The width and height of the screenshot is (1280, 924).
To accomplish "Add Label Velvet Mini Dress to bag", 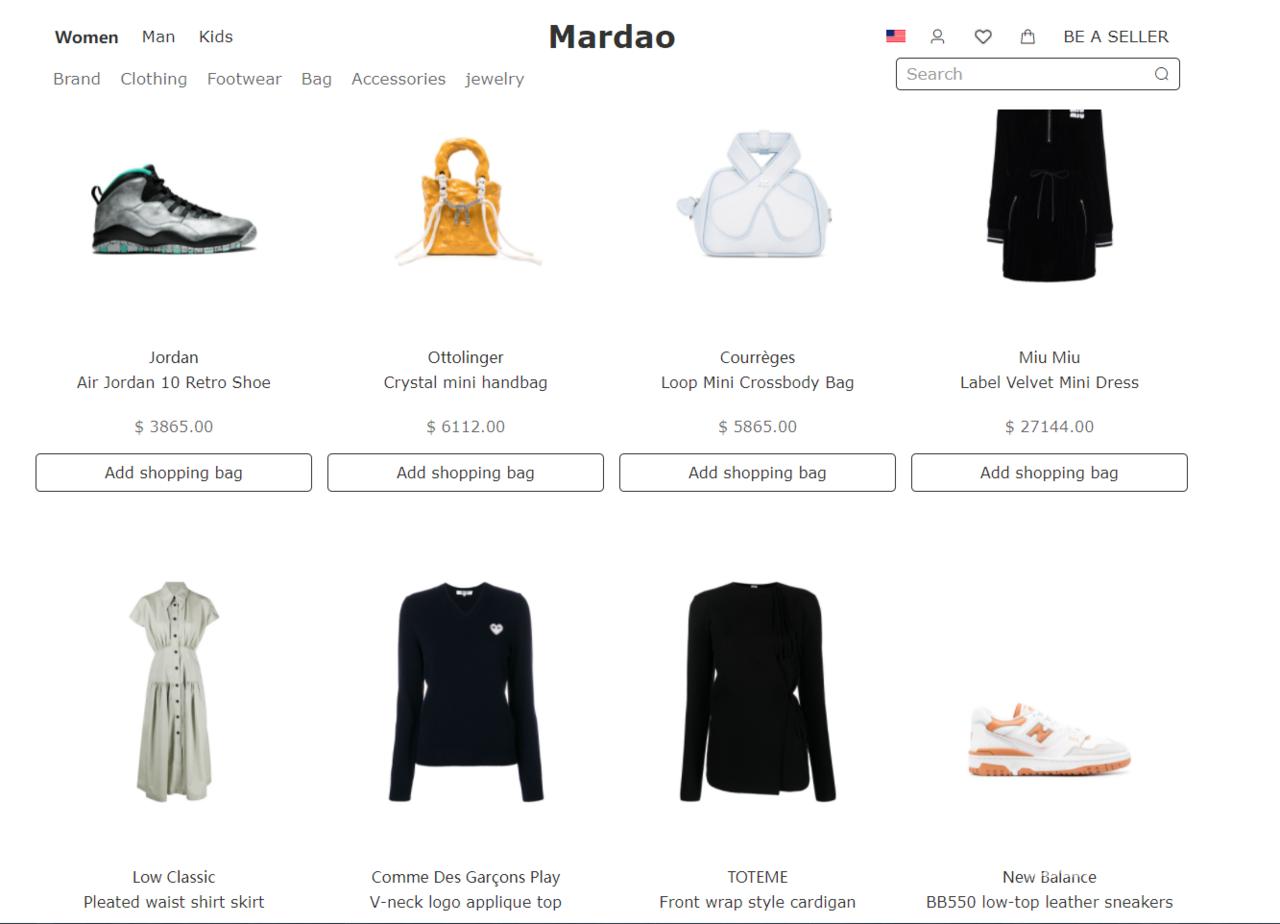I will (1049, 473).
